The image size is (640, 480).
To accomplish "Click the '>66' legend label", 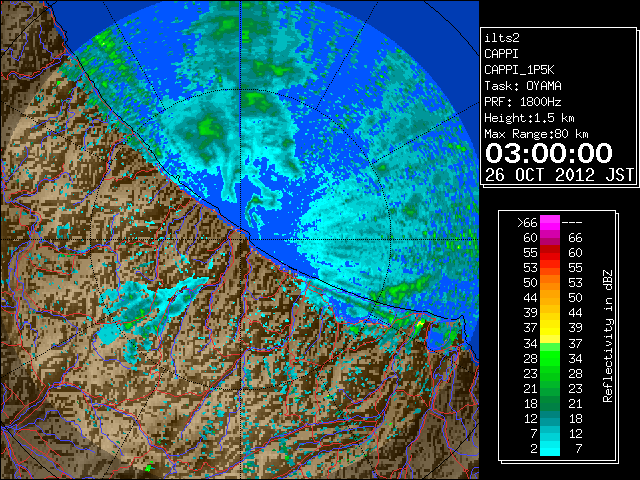I will coord(527,223).
